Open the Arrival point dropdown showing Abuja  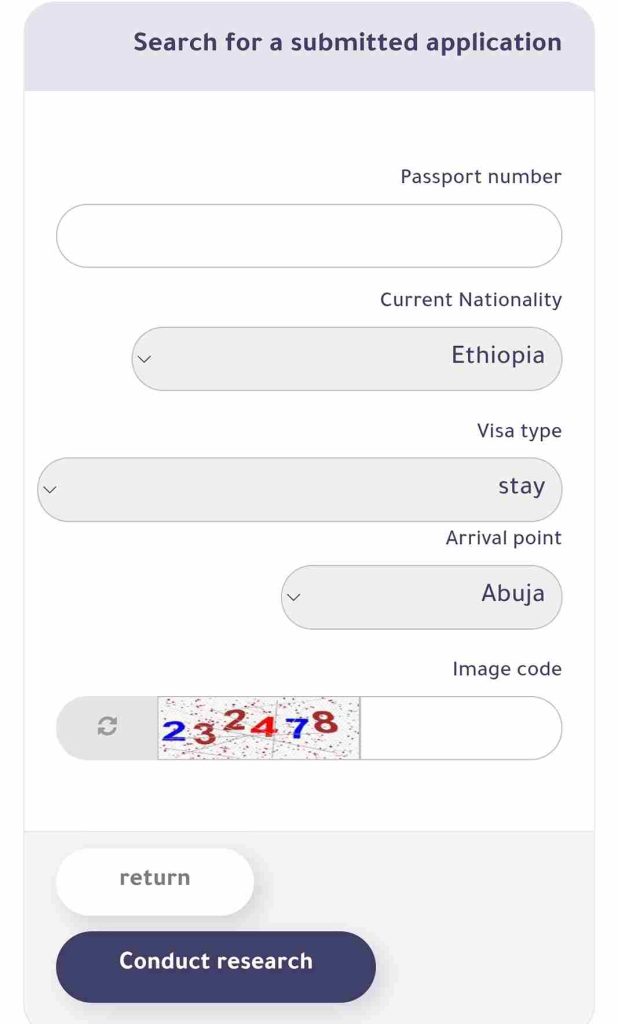[x=421, y=597]
